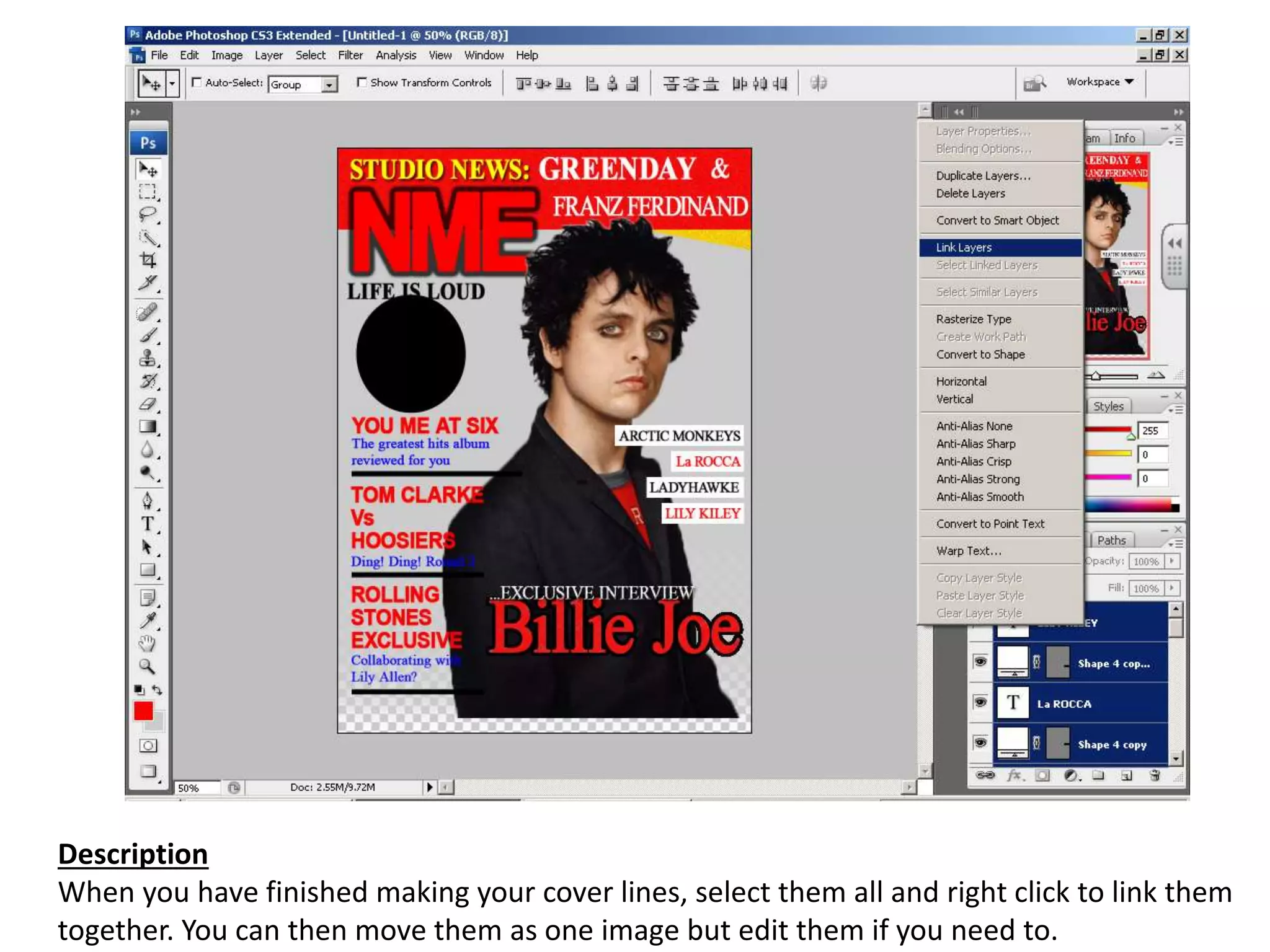The image size is (1270, 952).
Task: Click the Add layer mask icon
Action: [1043, 775]
